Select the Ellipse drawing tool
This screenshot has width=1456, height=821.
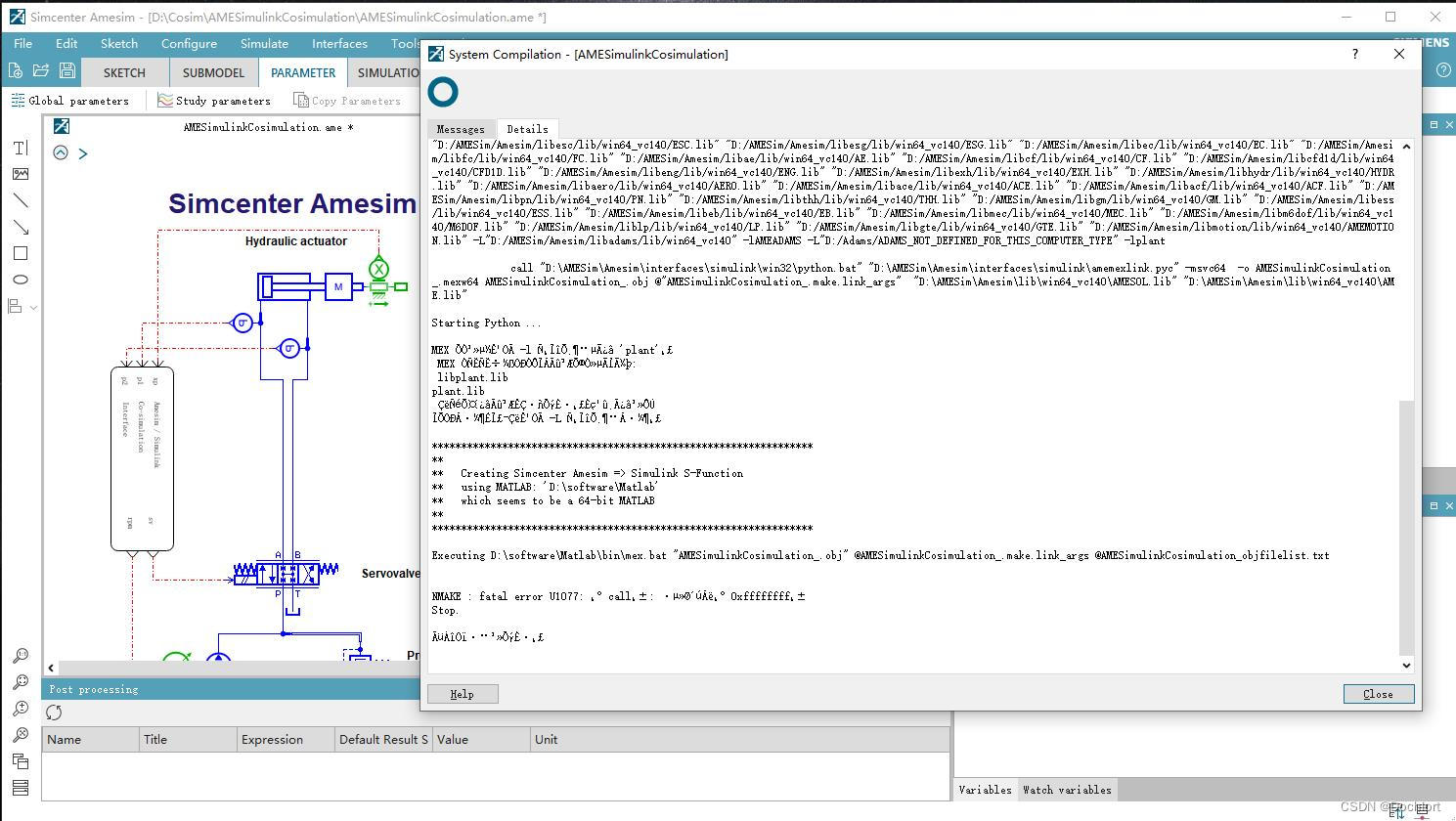(x=21, y=280)
